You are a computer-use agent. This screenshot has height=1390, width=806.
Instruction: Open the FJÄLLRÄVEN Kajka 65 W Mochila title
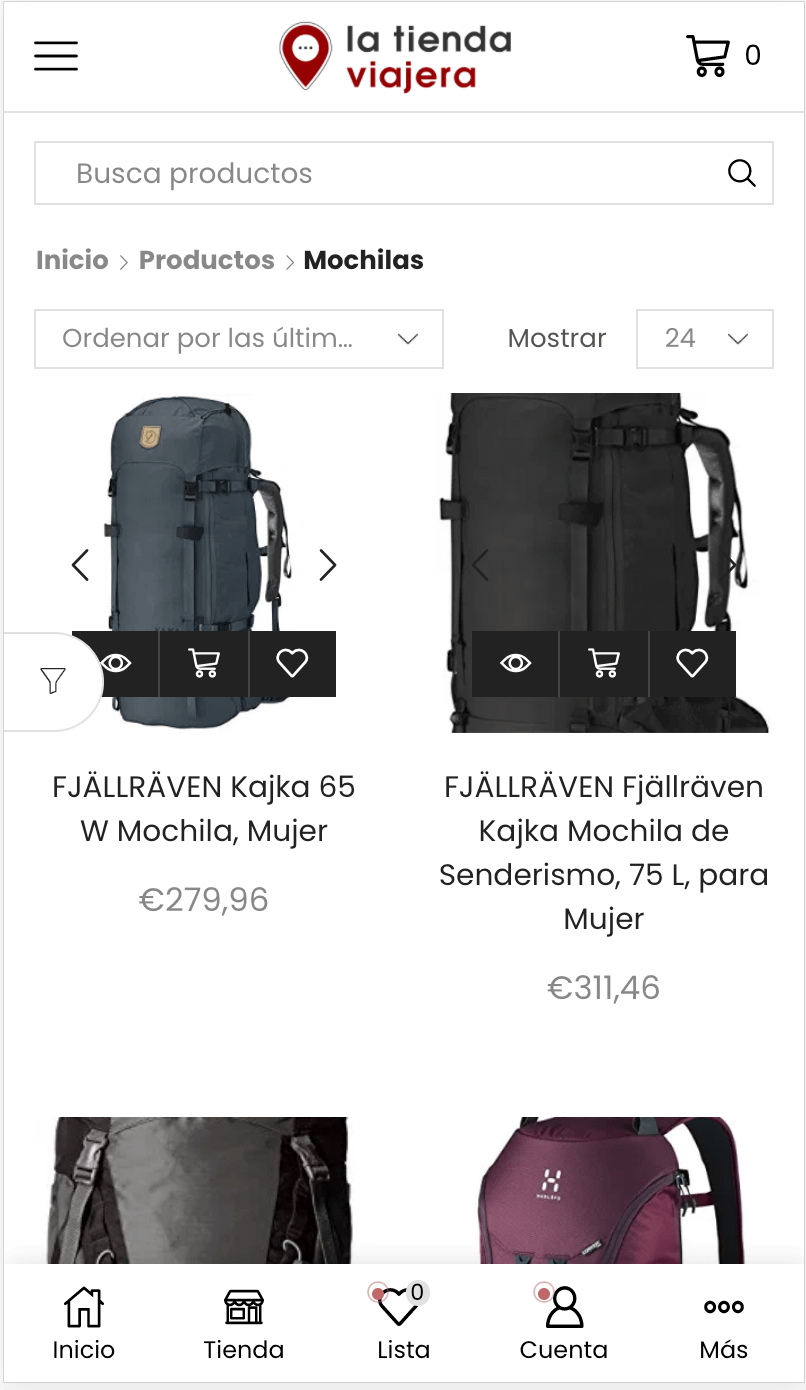pos(204,809)
